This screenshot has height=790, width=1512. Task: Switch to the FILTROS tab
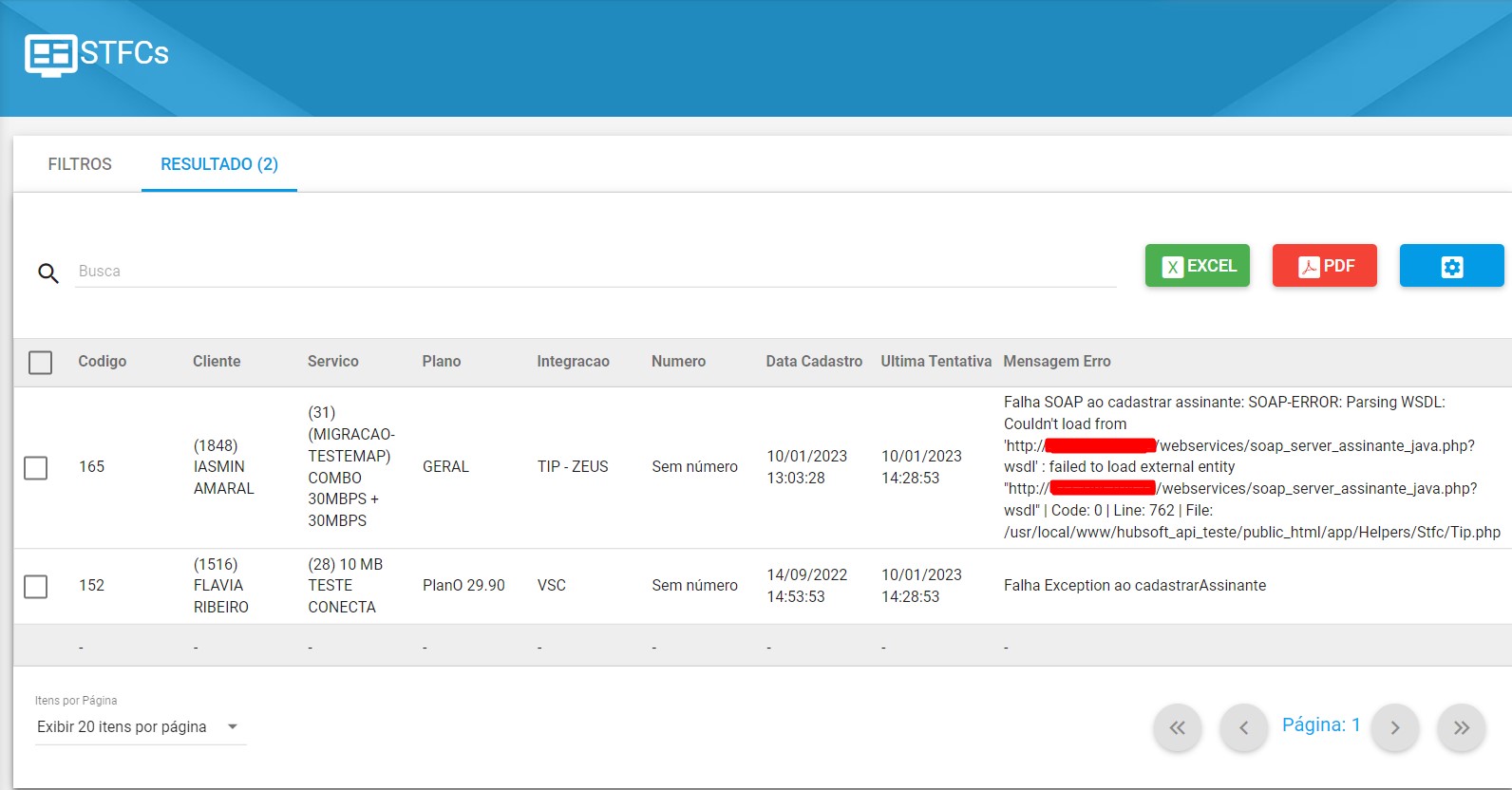coord(80,164)
